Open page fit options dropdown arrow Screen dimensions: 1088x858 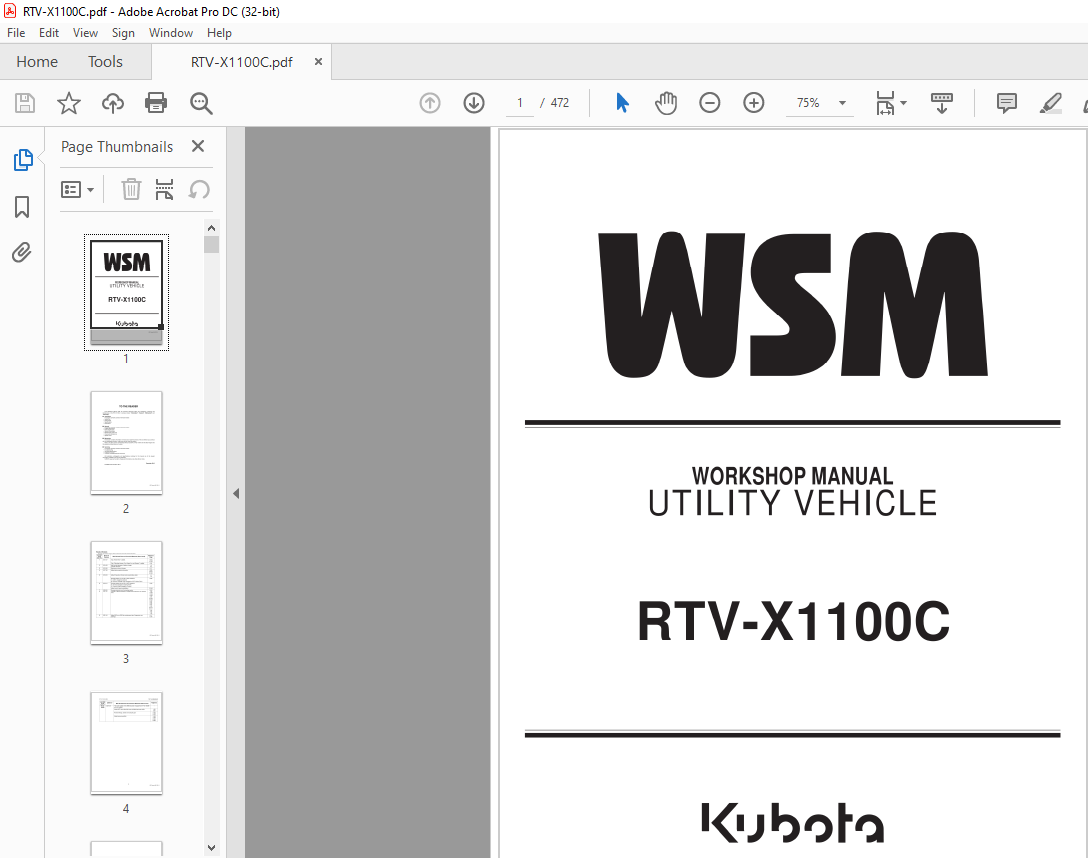tap(903, 103)
